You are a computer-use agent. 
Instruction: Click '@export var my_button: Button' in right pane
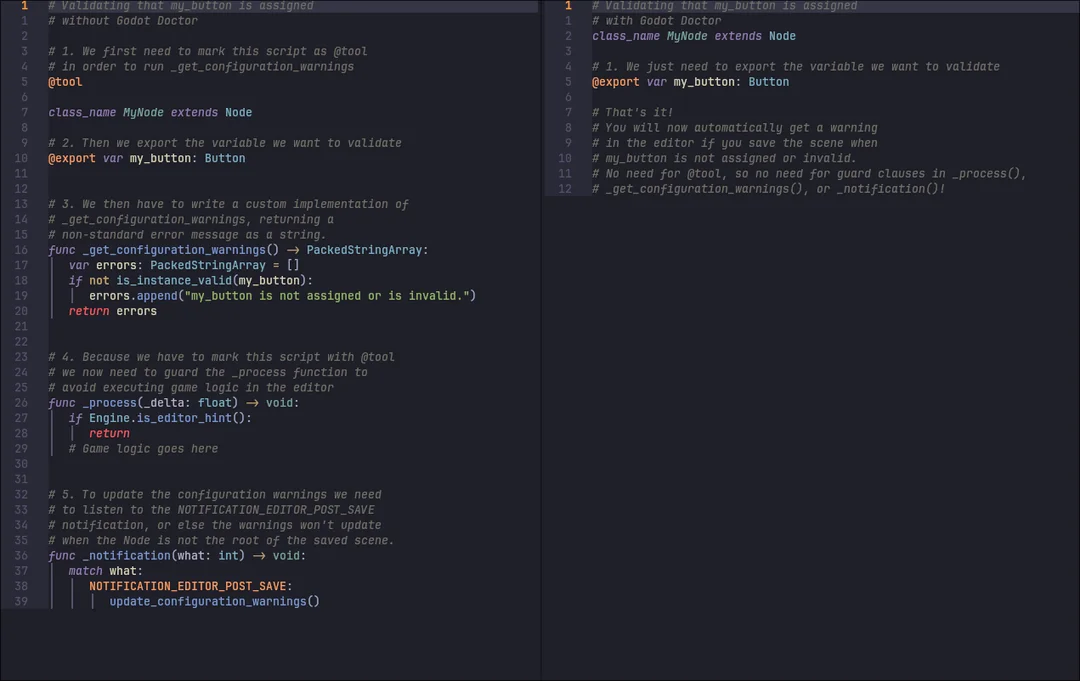(x=690, y=82)
